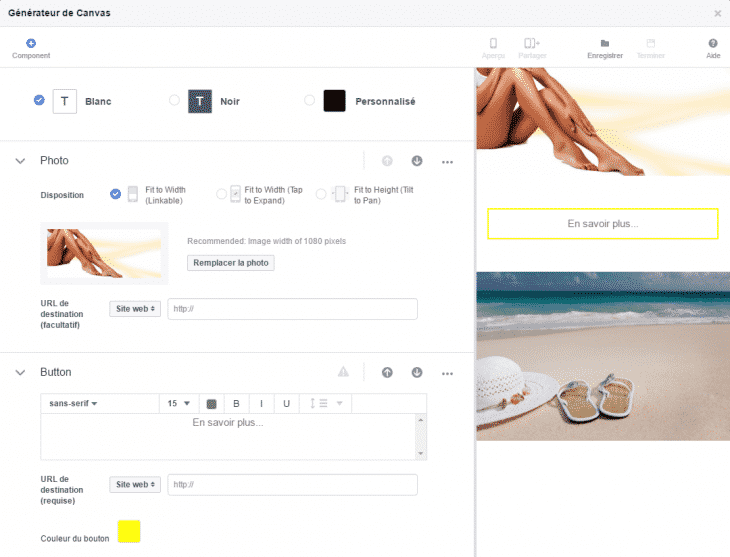Move Button component up with arrow icon
The image size is (730, 557).
[x=387, y=372]
